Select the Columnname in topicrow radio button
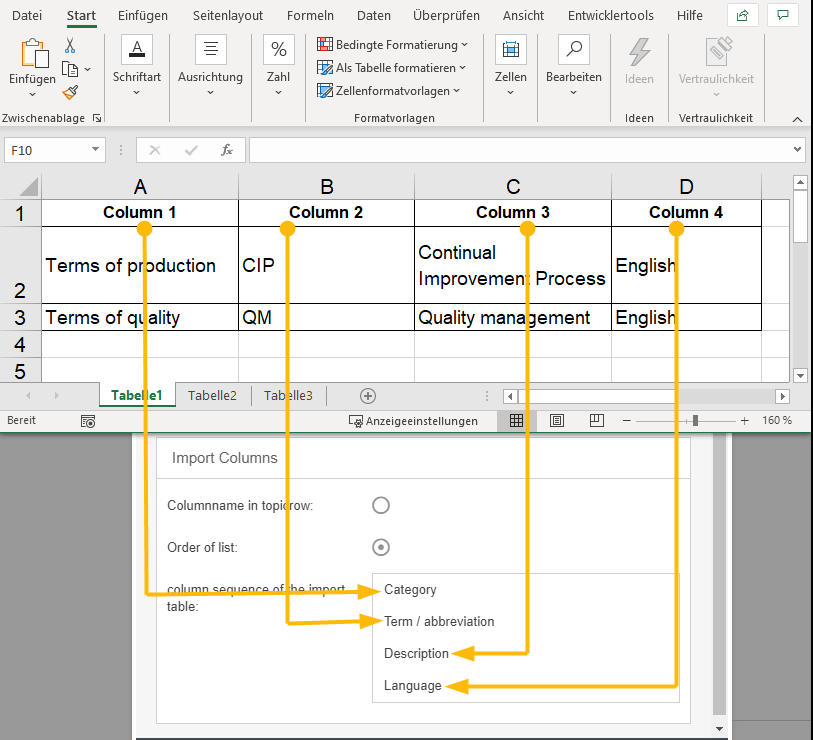 pyautogui.click(x=380, y=505)
